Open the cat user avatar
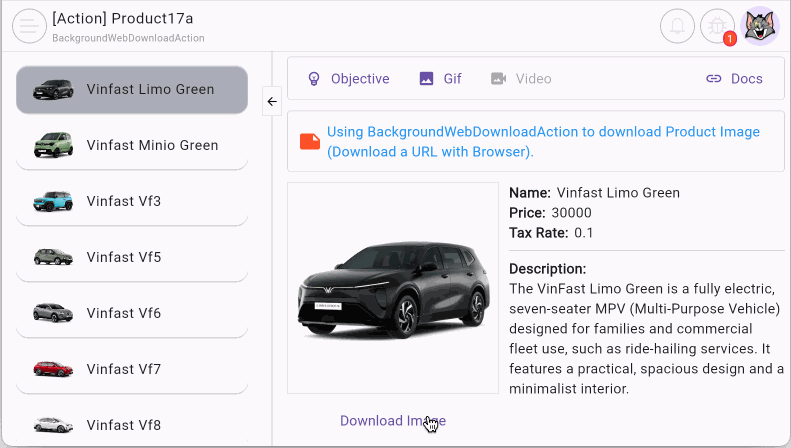791x448 pixels. (x=761, y=26)
